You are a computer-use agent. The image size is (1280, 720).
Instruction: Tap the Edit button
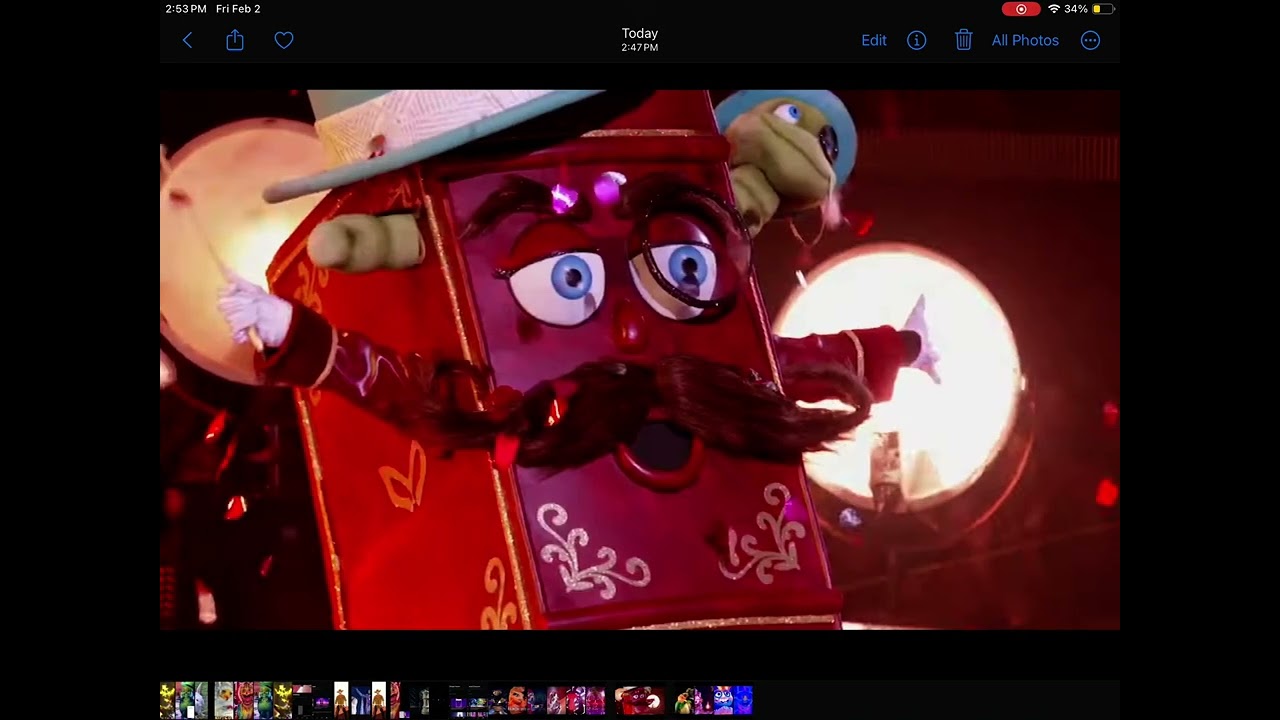click(874, 40)
